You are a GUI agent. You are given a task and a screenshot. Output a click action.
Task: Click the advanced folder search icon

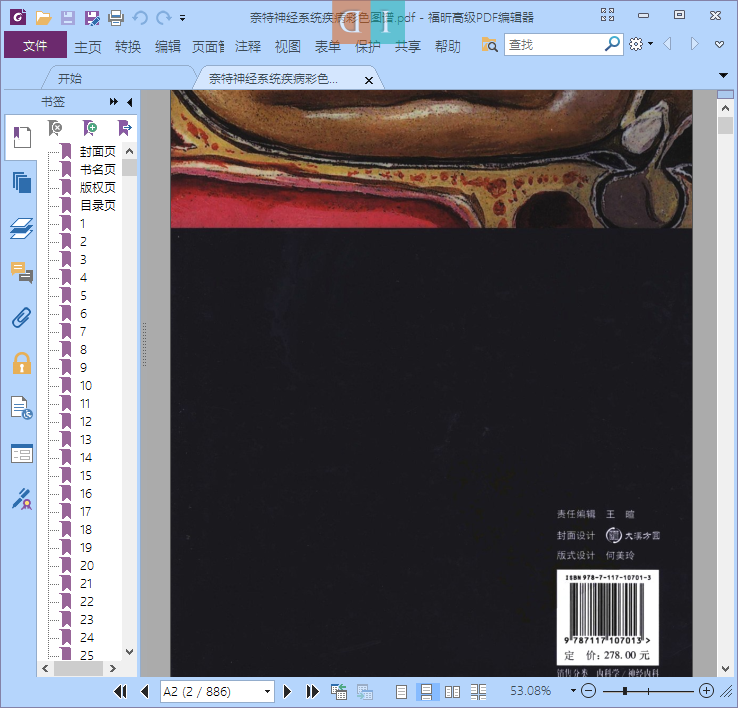[x=489, y=45]
